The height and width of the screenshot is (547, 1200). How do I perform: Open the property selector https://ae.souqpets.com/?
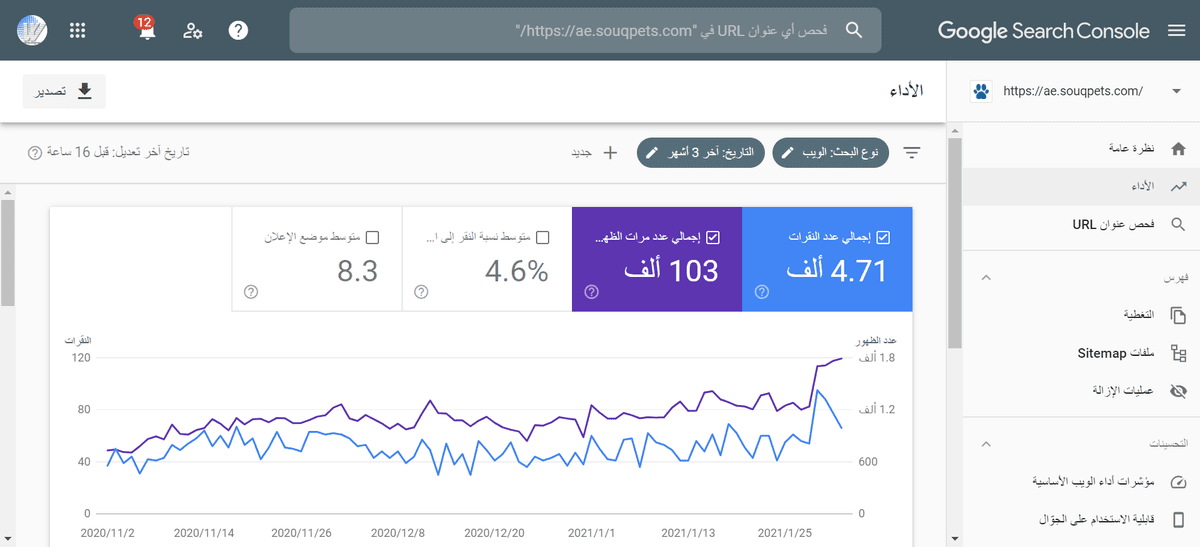(x=1073, y=91)
